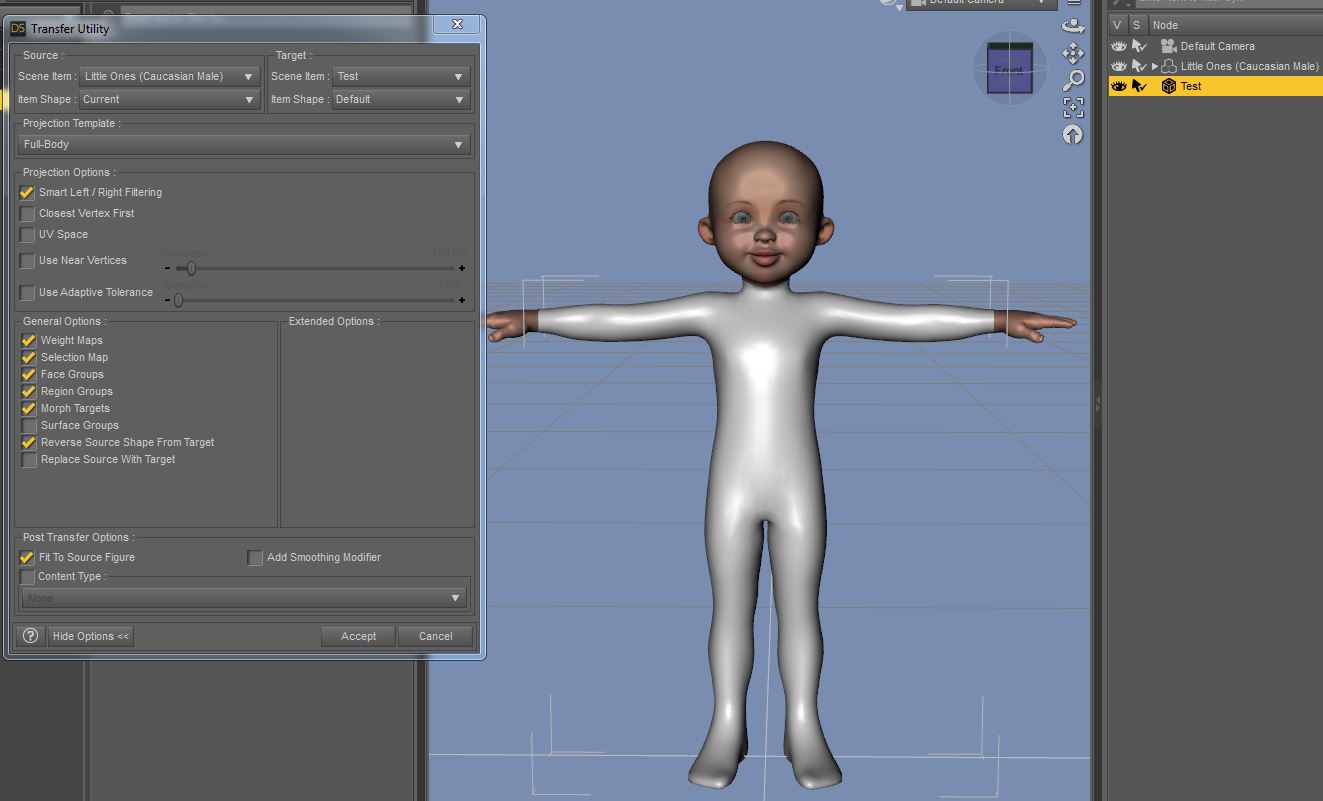
Task: Click the figure icon beside Little Ones
Action: tap(1168, 66)
